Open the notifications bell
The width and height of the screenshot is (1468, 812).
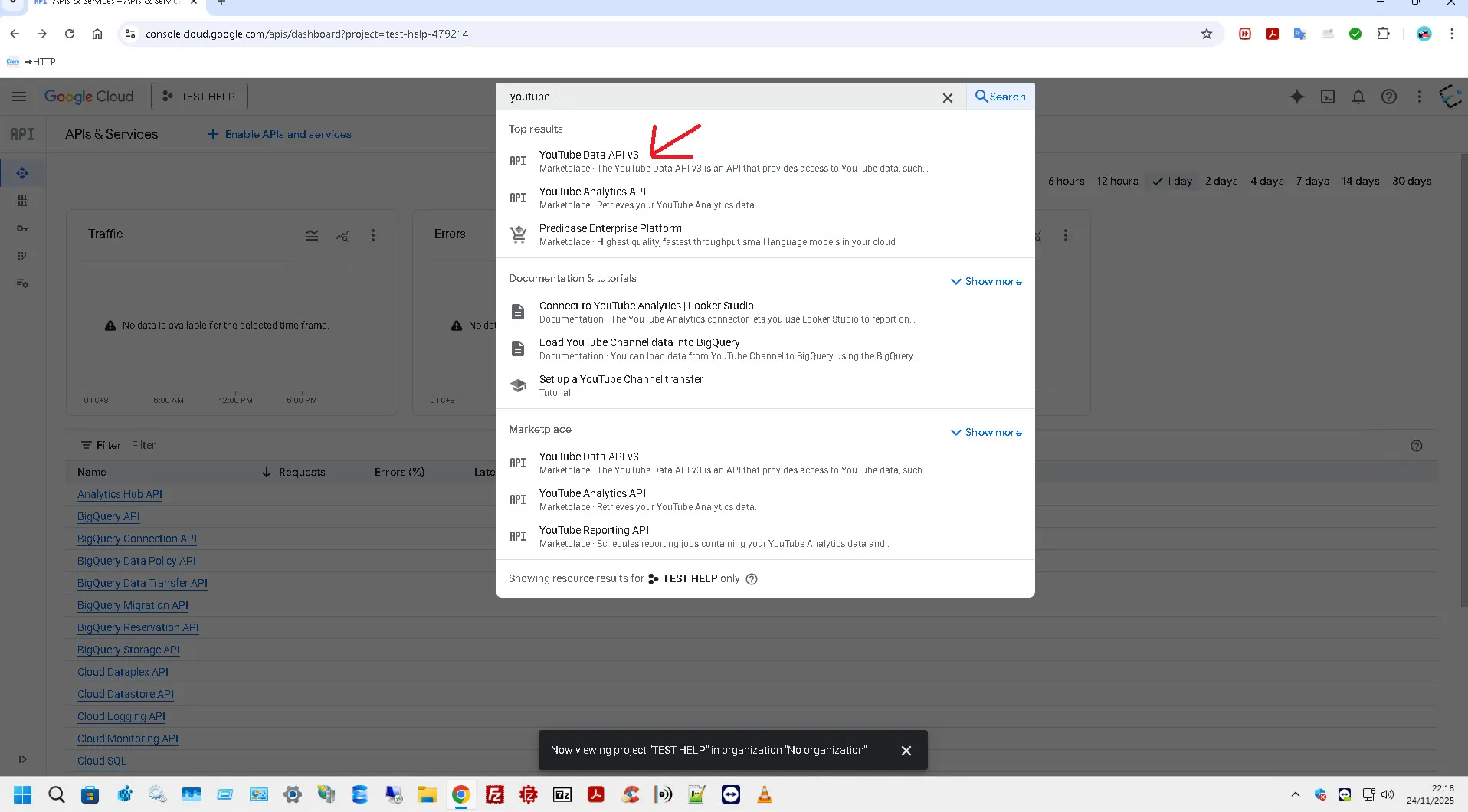point(1358,97)
